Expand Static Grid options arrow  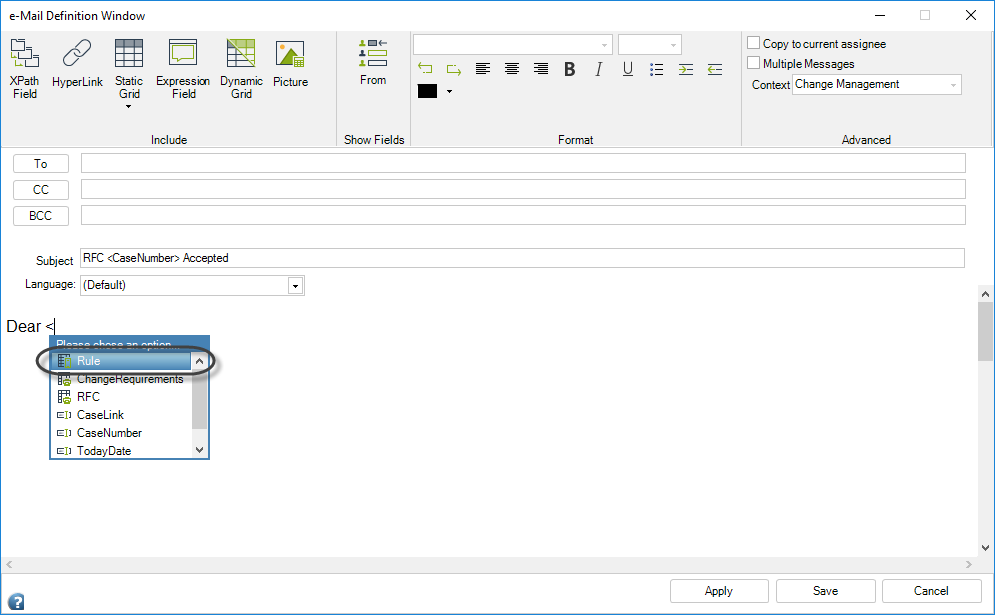click(x=129, y=107)
